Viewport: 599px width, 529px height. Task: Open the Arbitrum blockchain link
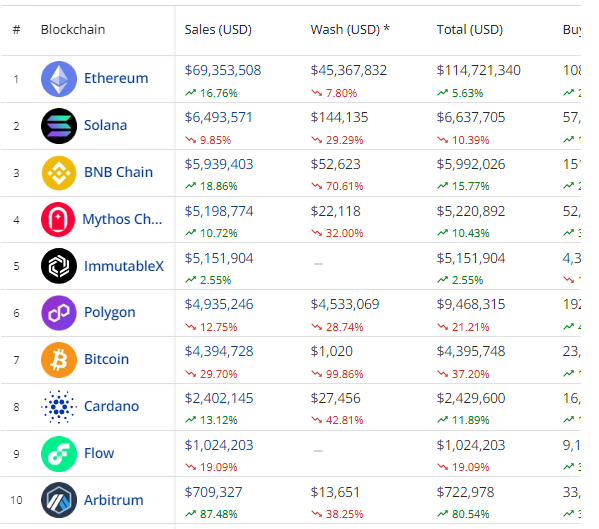click(x=114, y=500)
